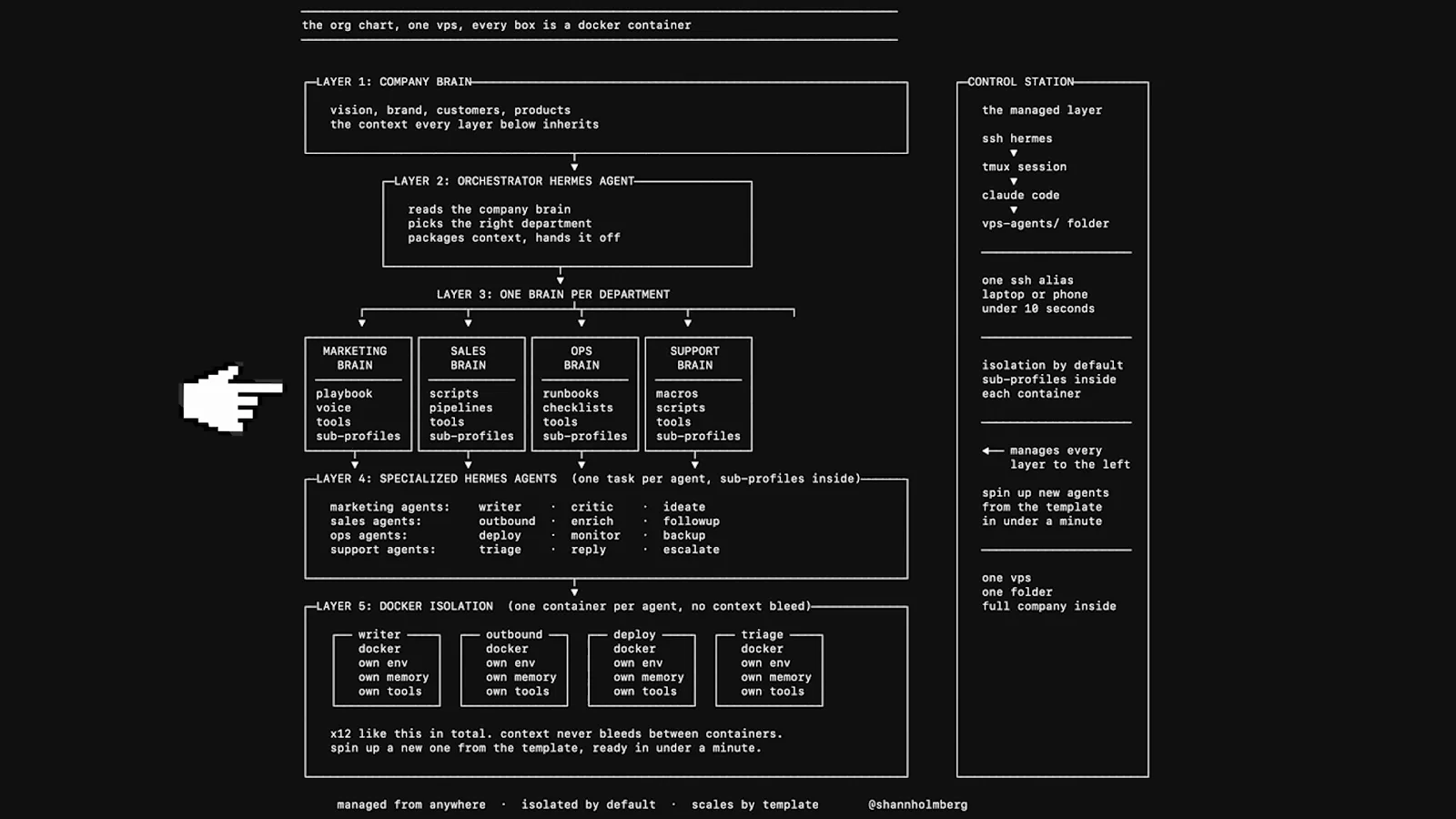
Task: Click the 'outbound' docker container label
Action: [x=513, y=634]
